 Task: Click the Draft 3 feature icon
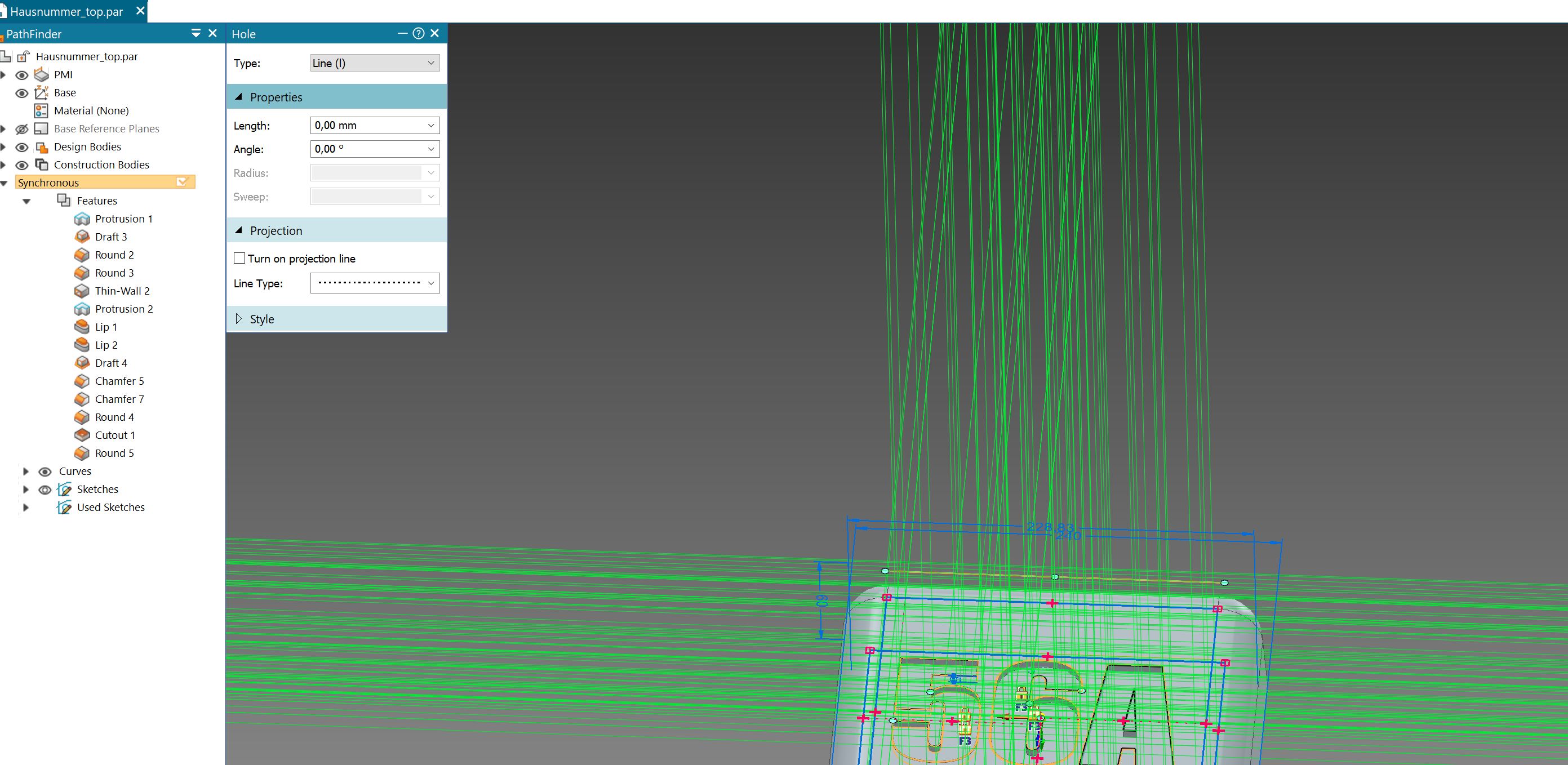click(x=82, y=237)
